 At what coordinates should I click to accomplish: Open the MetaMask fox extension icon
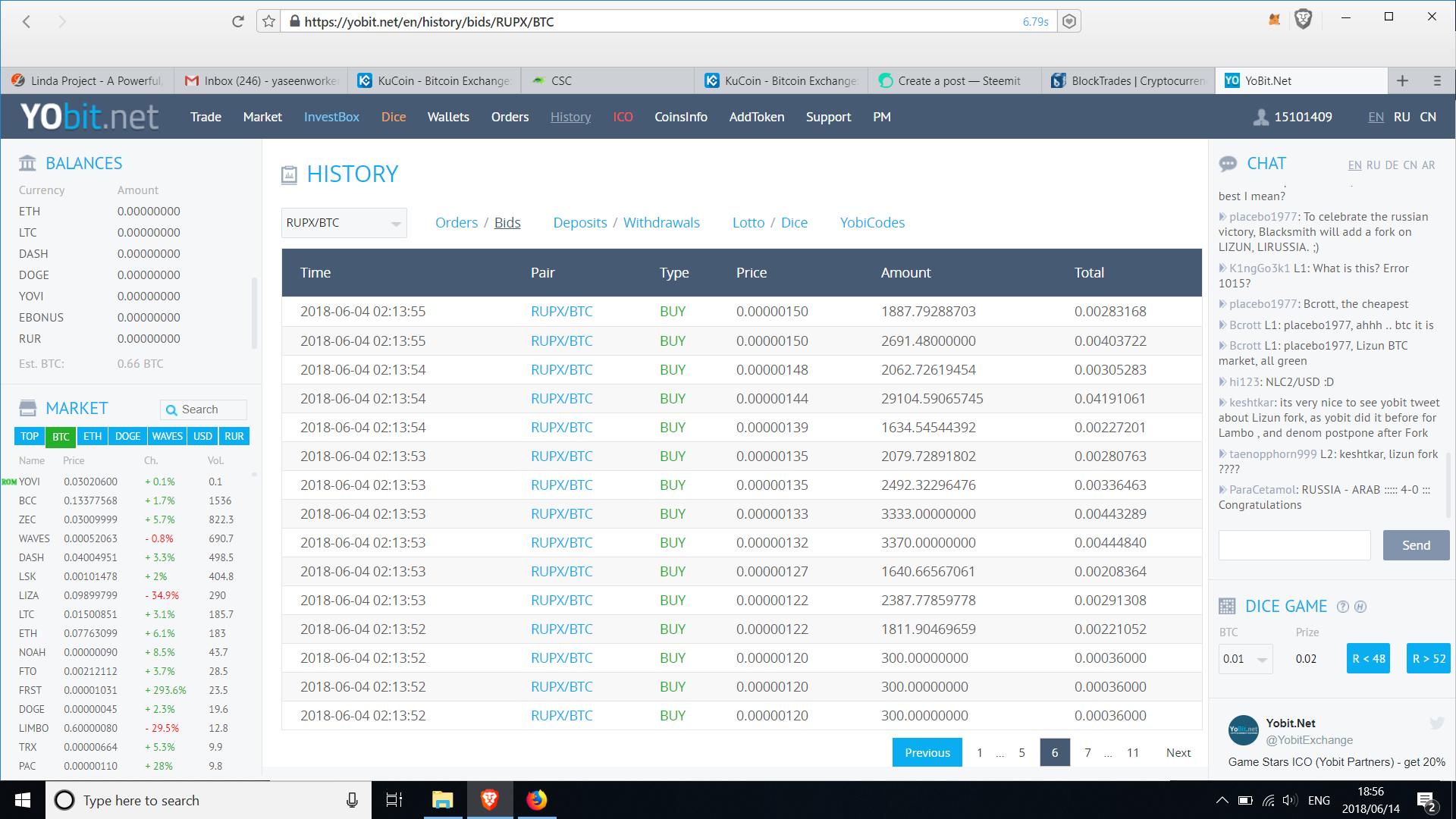coord(1274,19)
